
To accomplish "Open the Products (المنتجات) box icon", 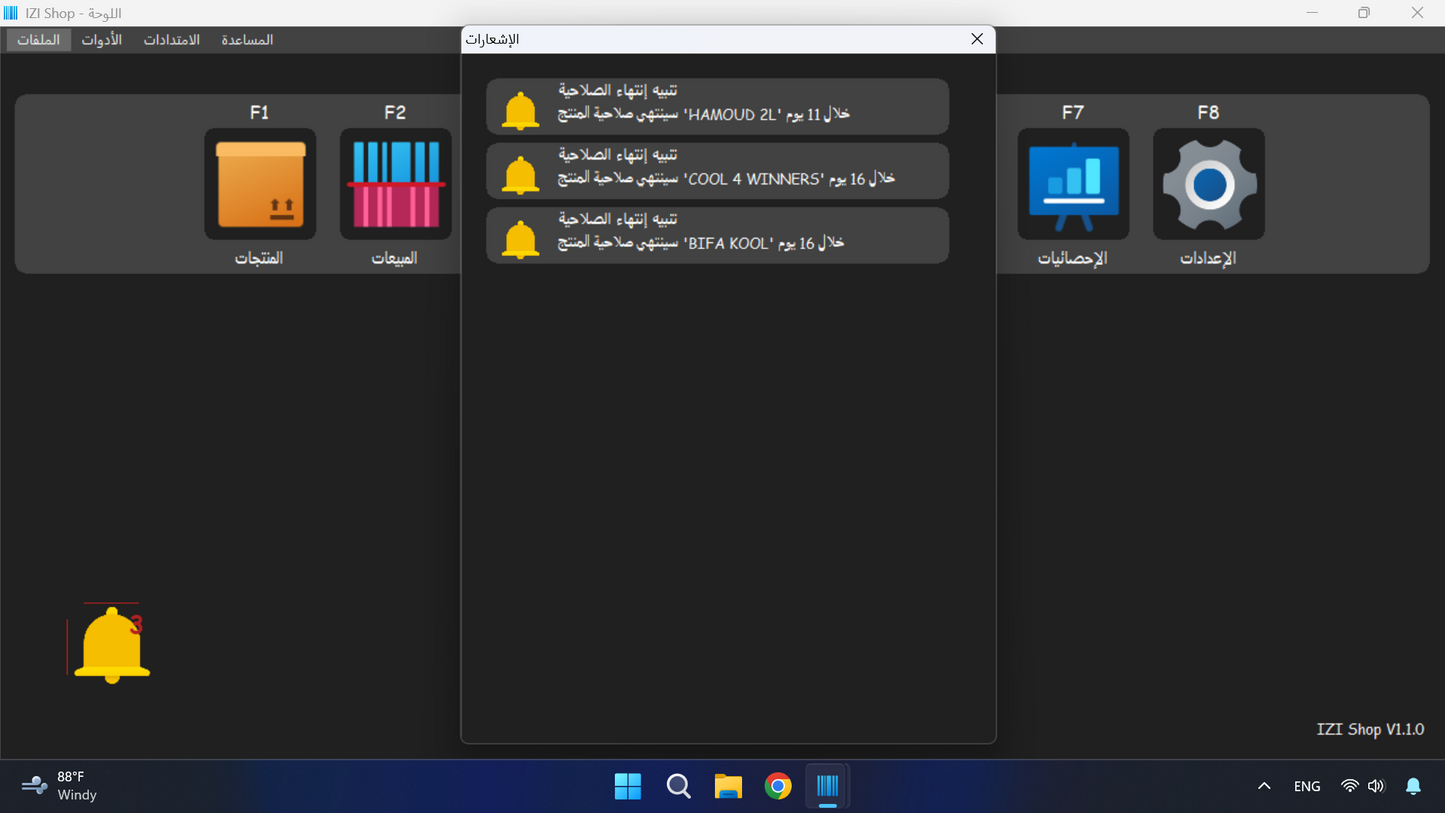I will [x=260, y=184].
